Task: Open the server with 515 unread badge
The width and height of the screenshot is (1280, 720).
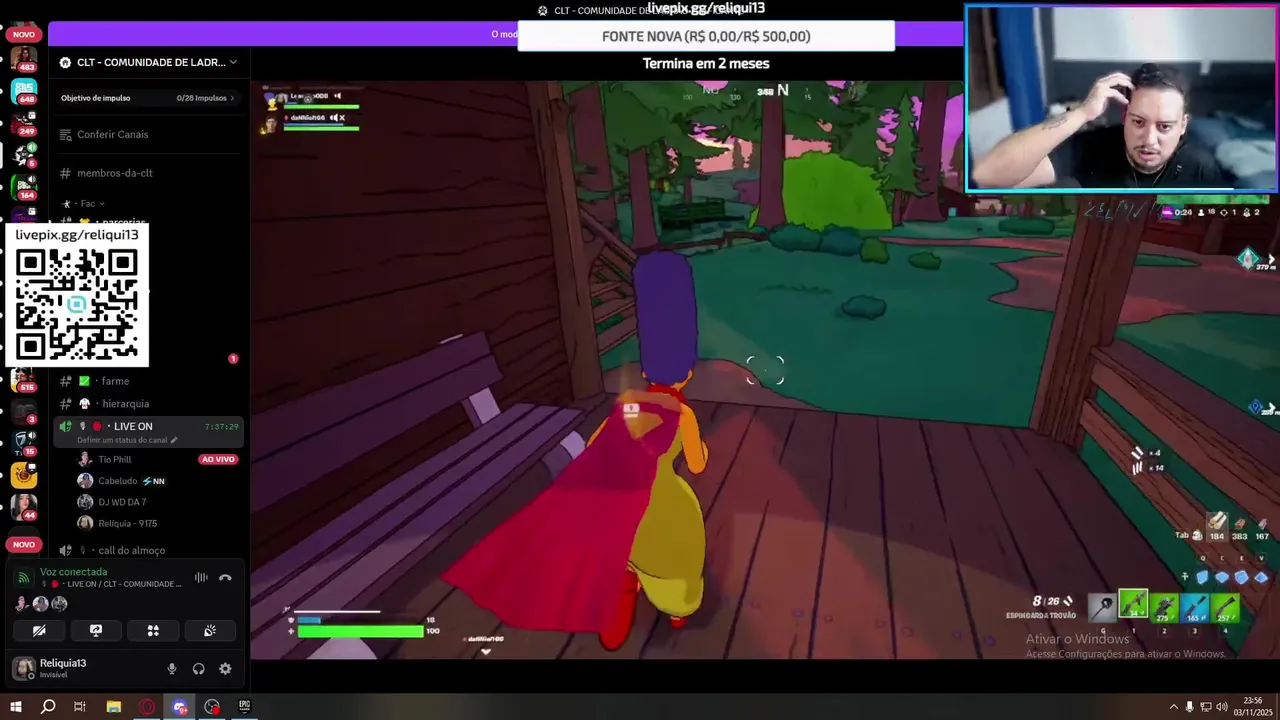Action: pyautogui.click(x=24, y=378)
